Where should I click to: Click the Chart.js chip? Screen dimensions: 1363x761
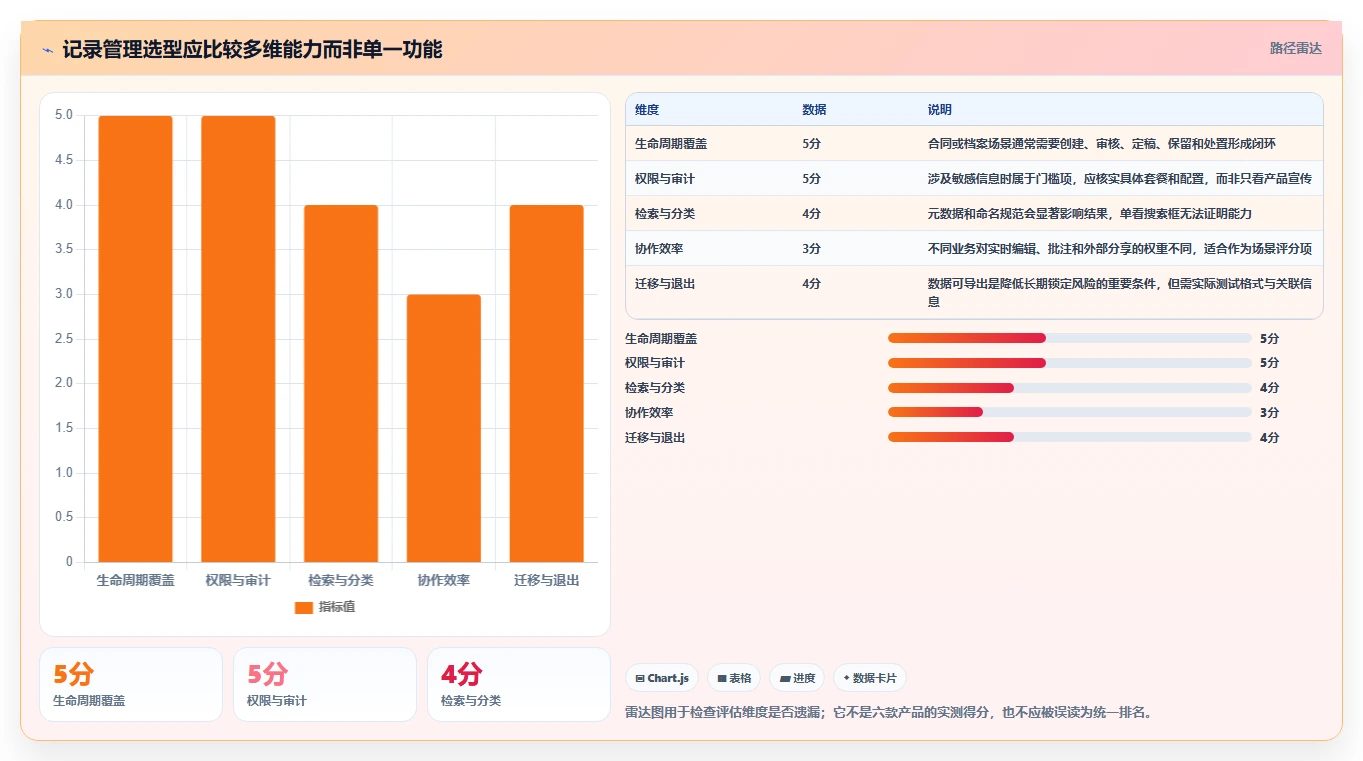click(662, 678)
